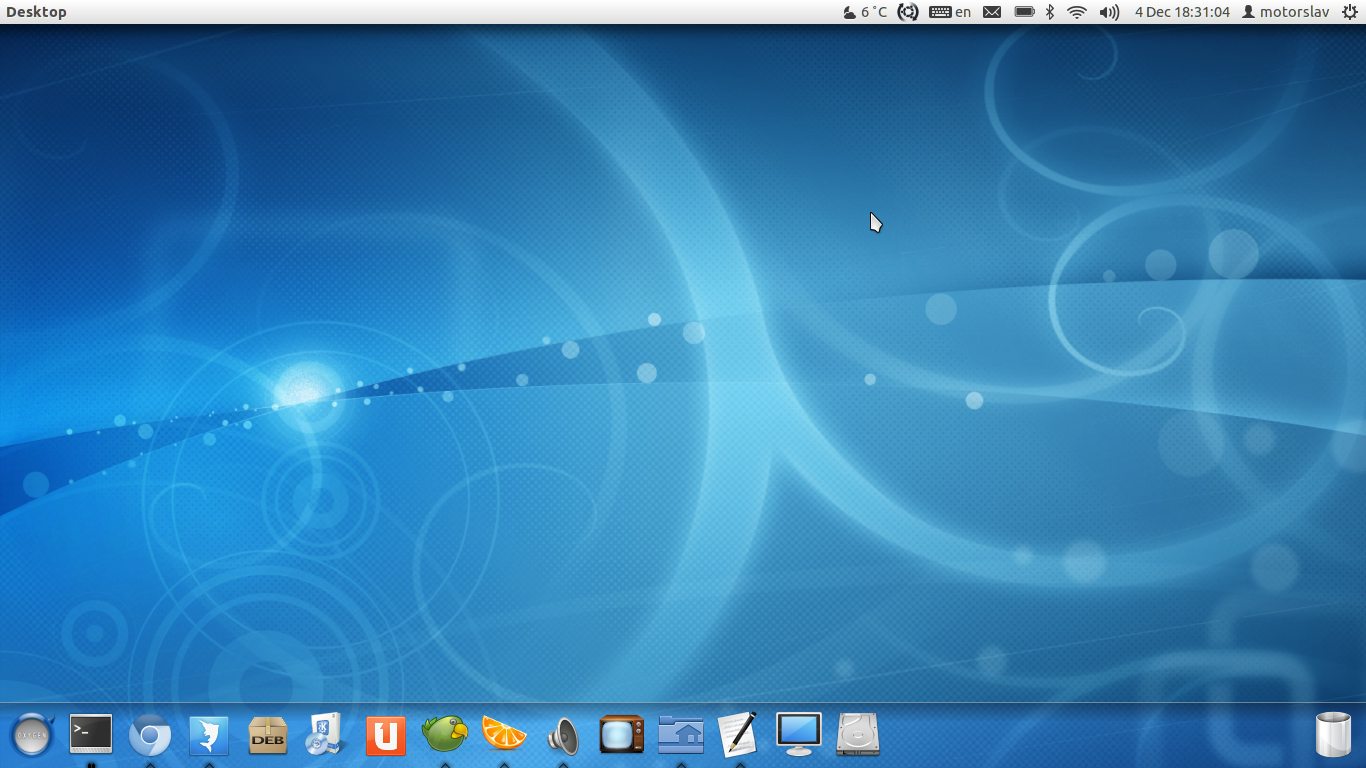The width and height of the screenshot is (1366, 768).
Task: Open the home folder dock icon
Action: pos(681,735)
